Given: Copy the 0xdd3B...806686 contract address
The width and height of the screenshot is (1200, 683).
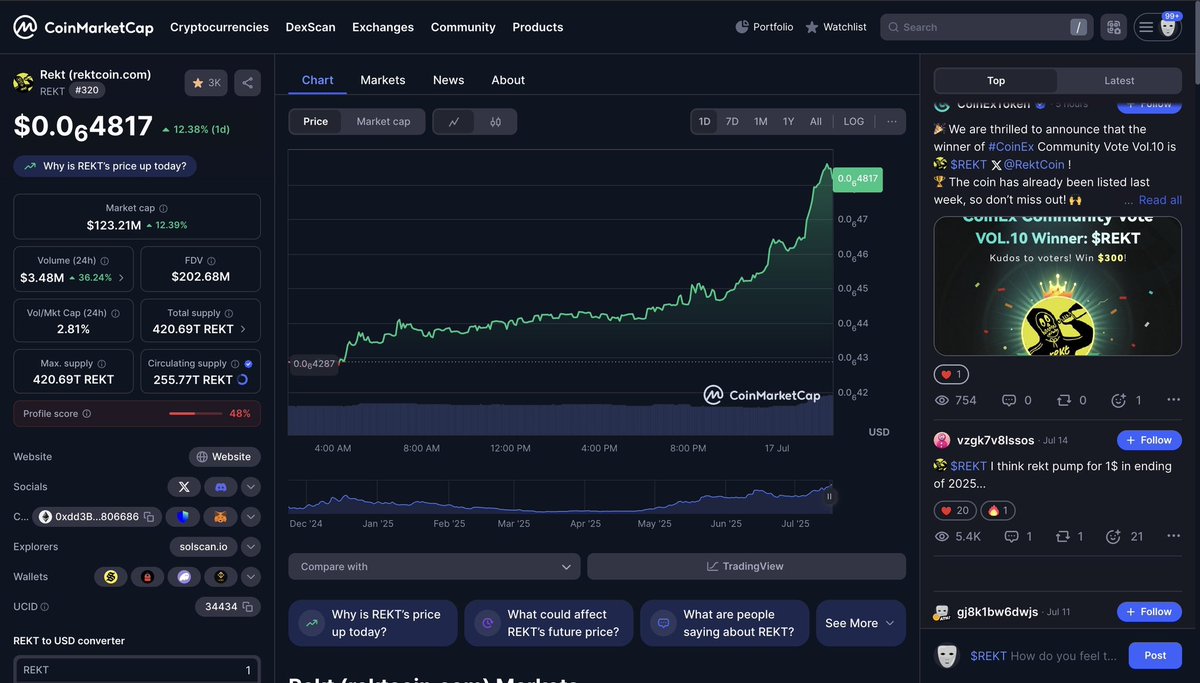Looking at the screenshot, I should click(148, 517).
